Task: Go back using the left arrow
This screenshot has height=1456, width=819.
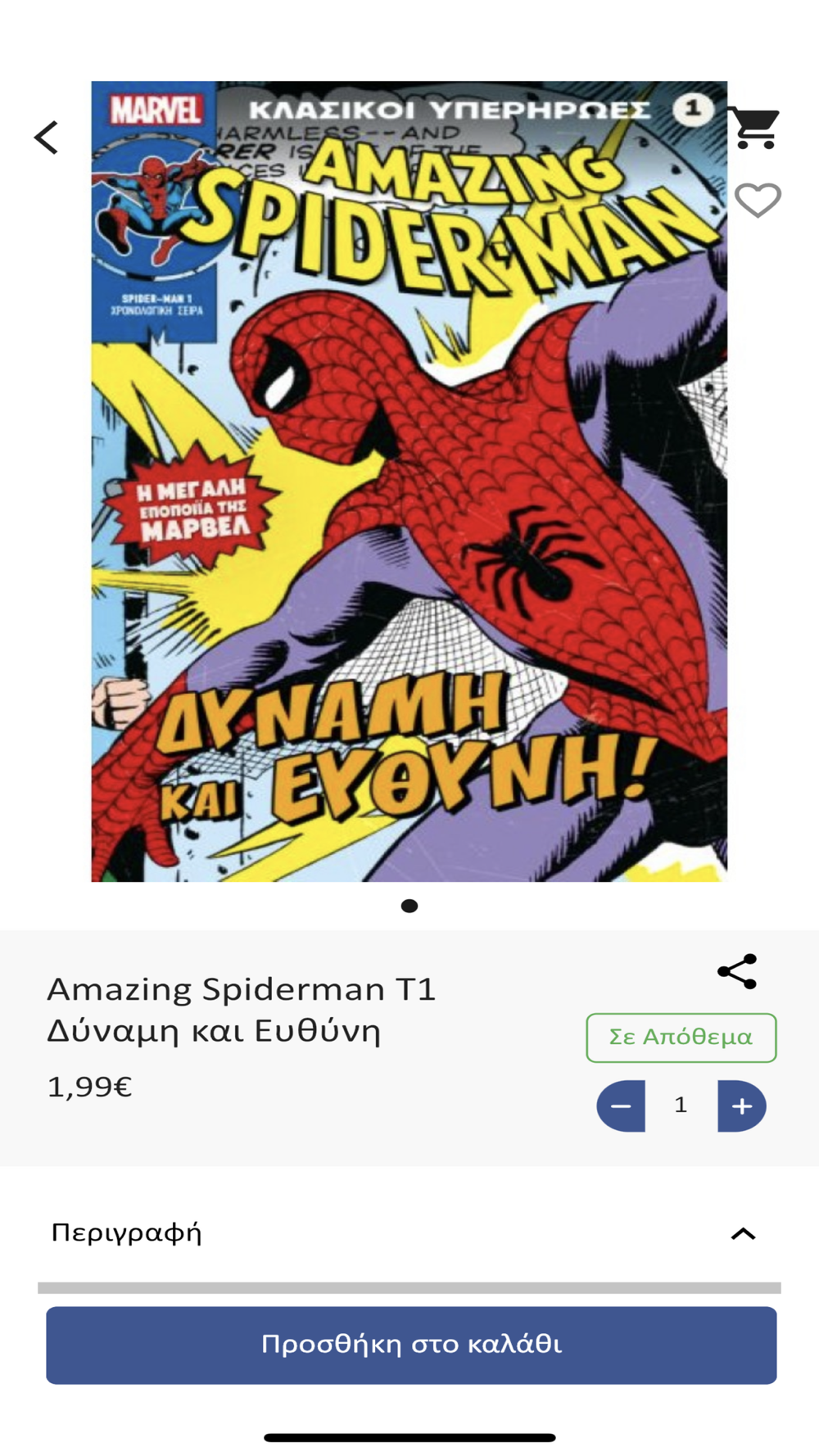Action: click(47, 137)
